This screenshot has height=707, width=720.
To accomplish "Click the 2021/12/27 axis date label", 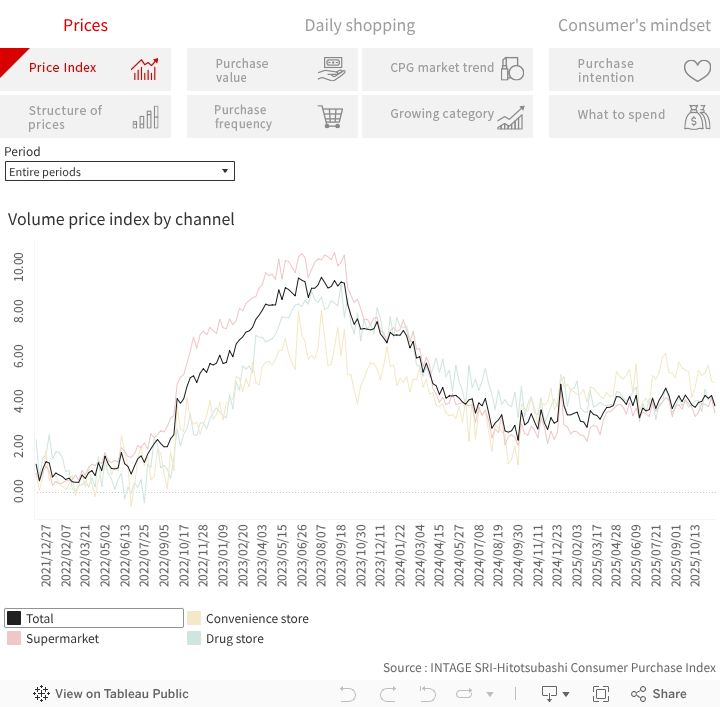I will pos(46,556).
